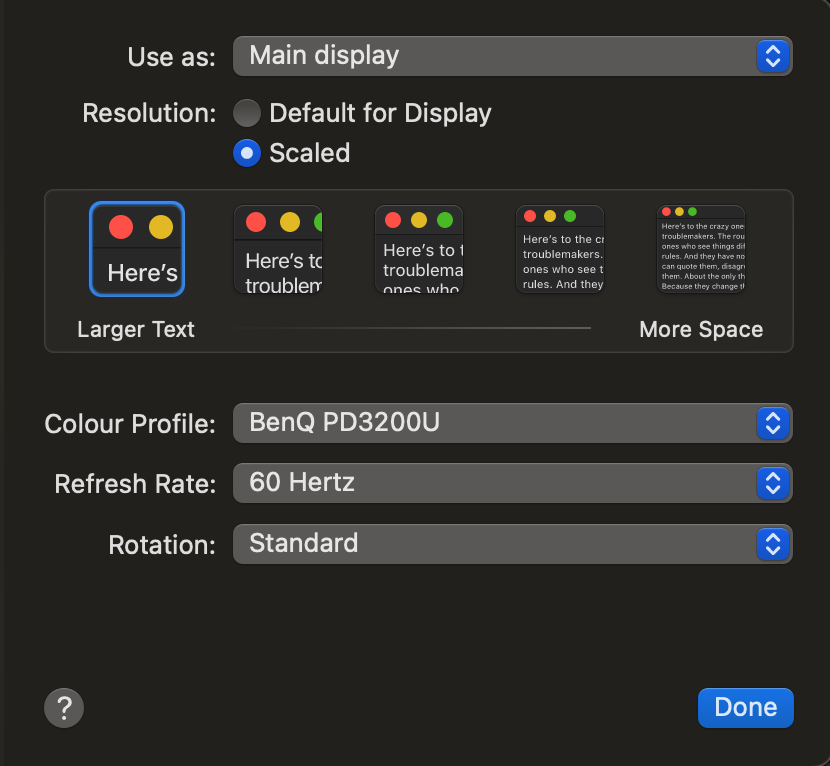
Task: Pick the middle scaled resolution thumbnail
Action: click(419, 250)
